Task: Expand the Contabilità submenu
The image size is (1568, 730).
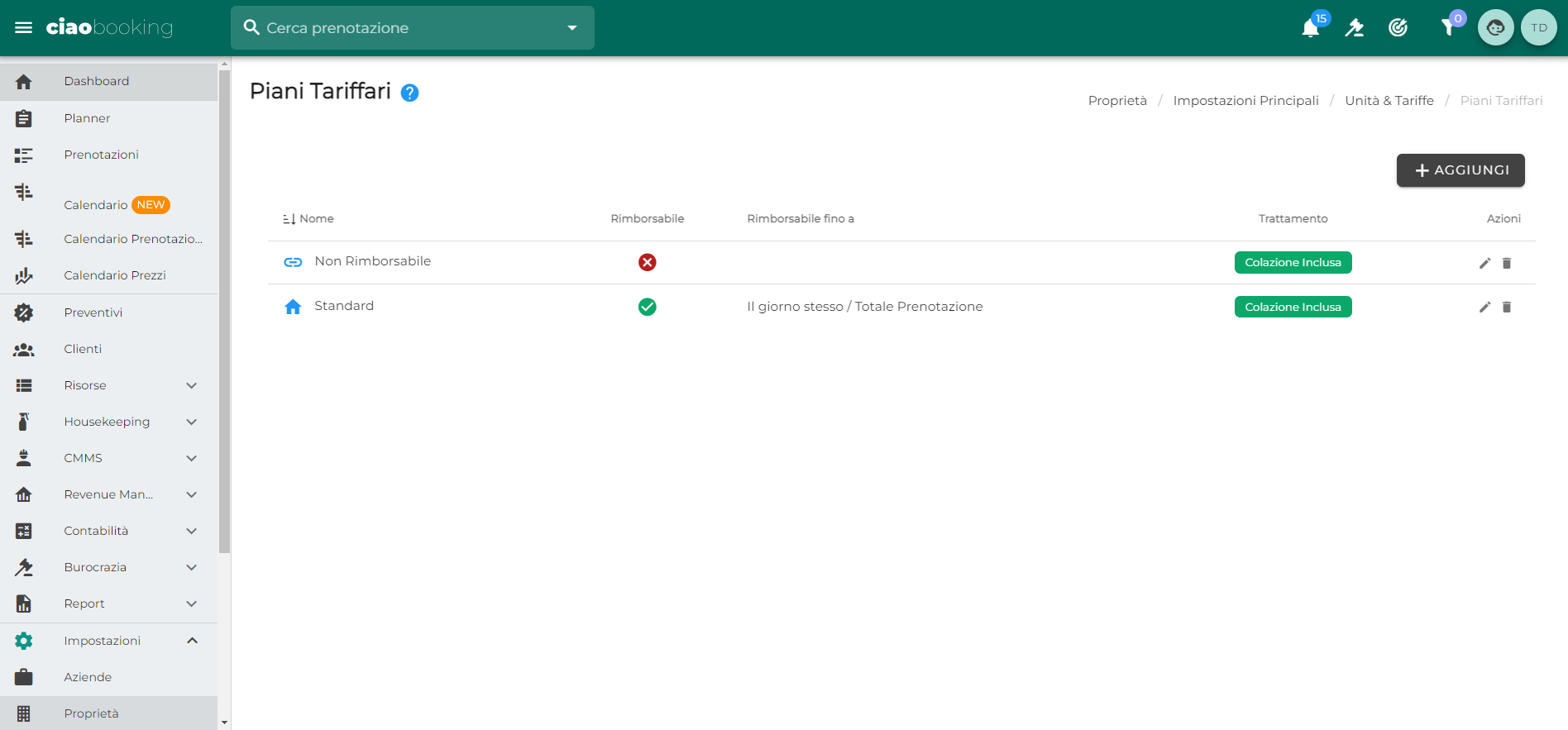Action: click(192, 531)
